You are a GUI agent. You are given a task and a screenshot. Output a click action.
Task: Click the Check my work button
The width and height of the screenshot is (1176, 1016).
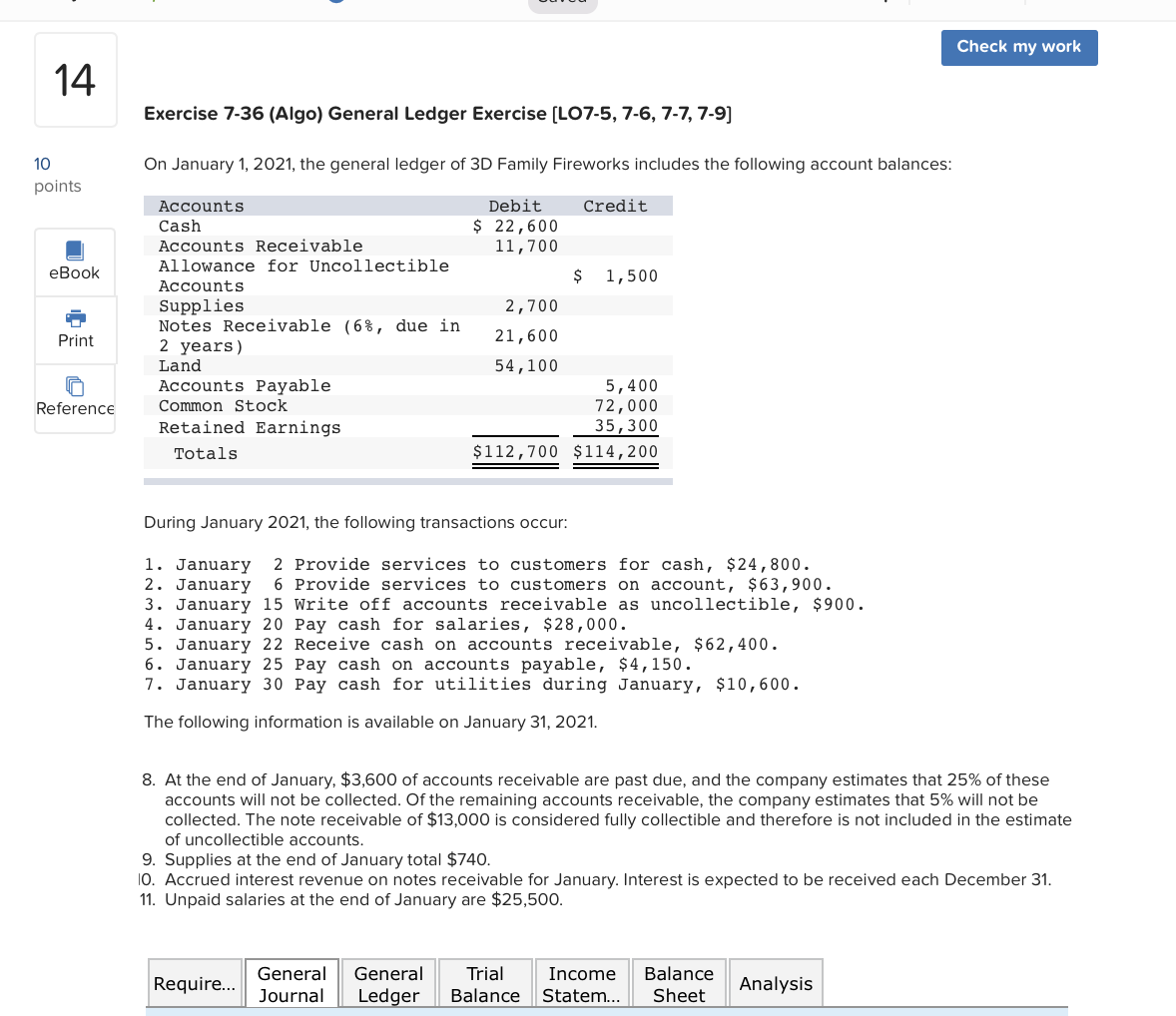[1019, 47]
